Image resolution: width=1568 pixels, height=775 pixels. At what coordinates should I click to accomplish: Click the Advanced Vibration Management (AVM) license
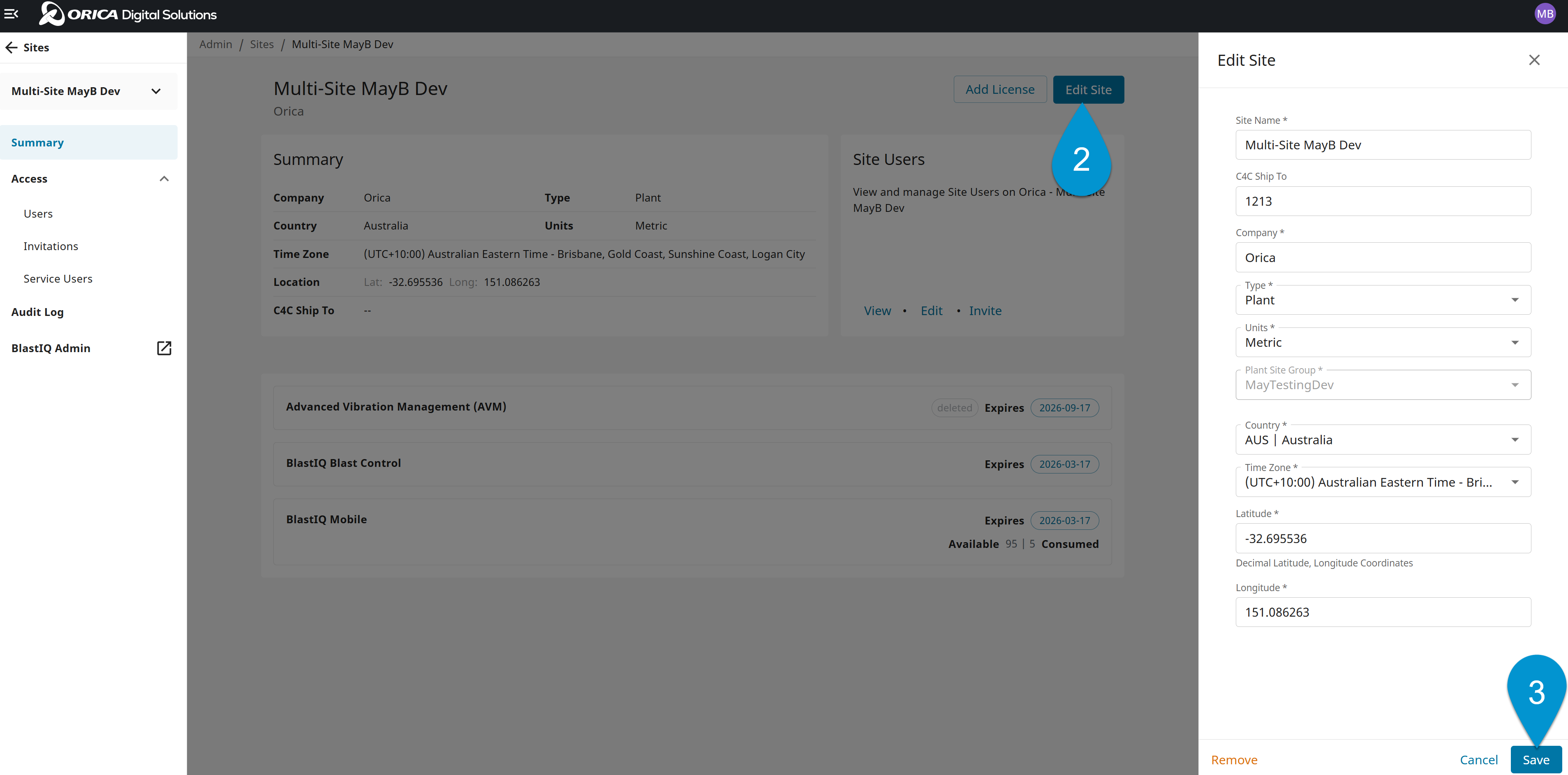(x=692, y=408)
